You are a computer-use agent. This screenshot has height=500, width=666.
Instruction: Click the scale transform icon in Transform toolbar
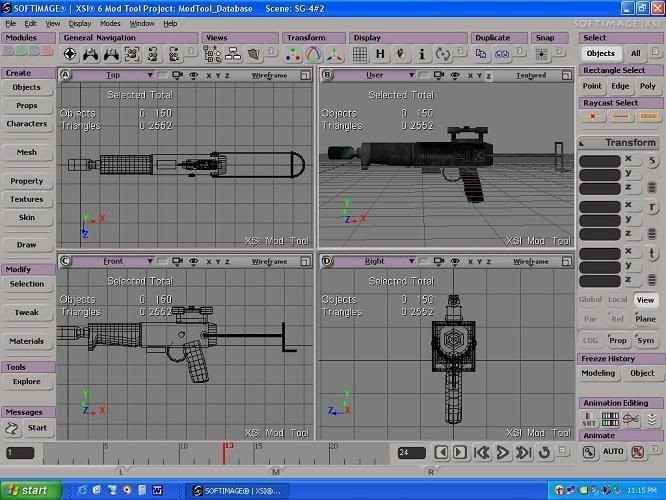(x=293, y=54)
